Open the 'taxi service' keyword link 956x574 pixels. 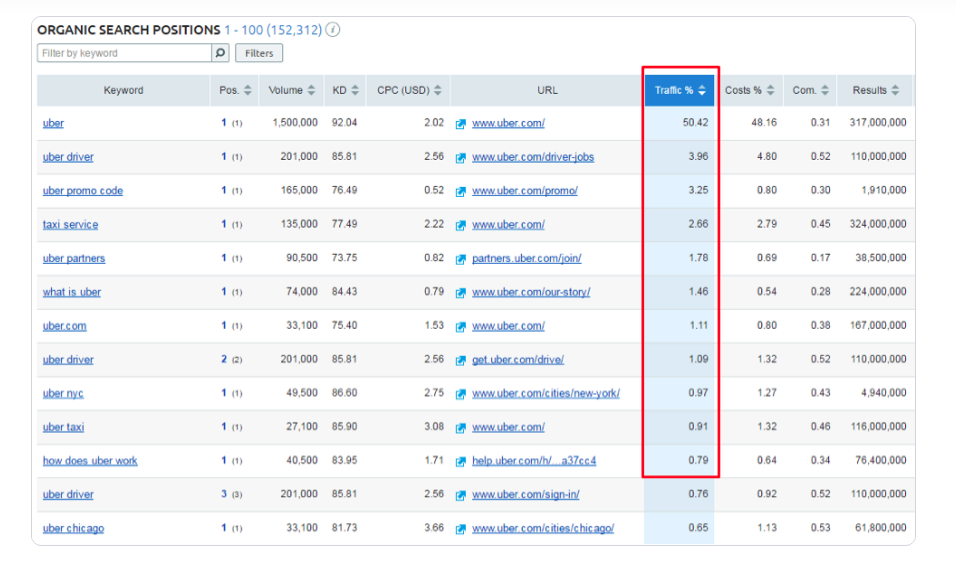point(70,224)
